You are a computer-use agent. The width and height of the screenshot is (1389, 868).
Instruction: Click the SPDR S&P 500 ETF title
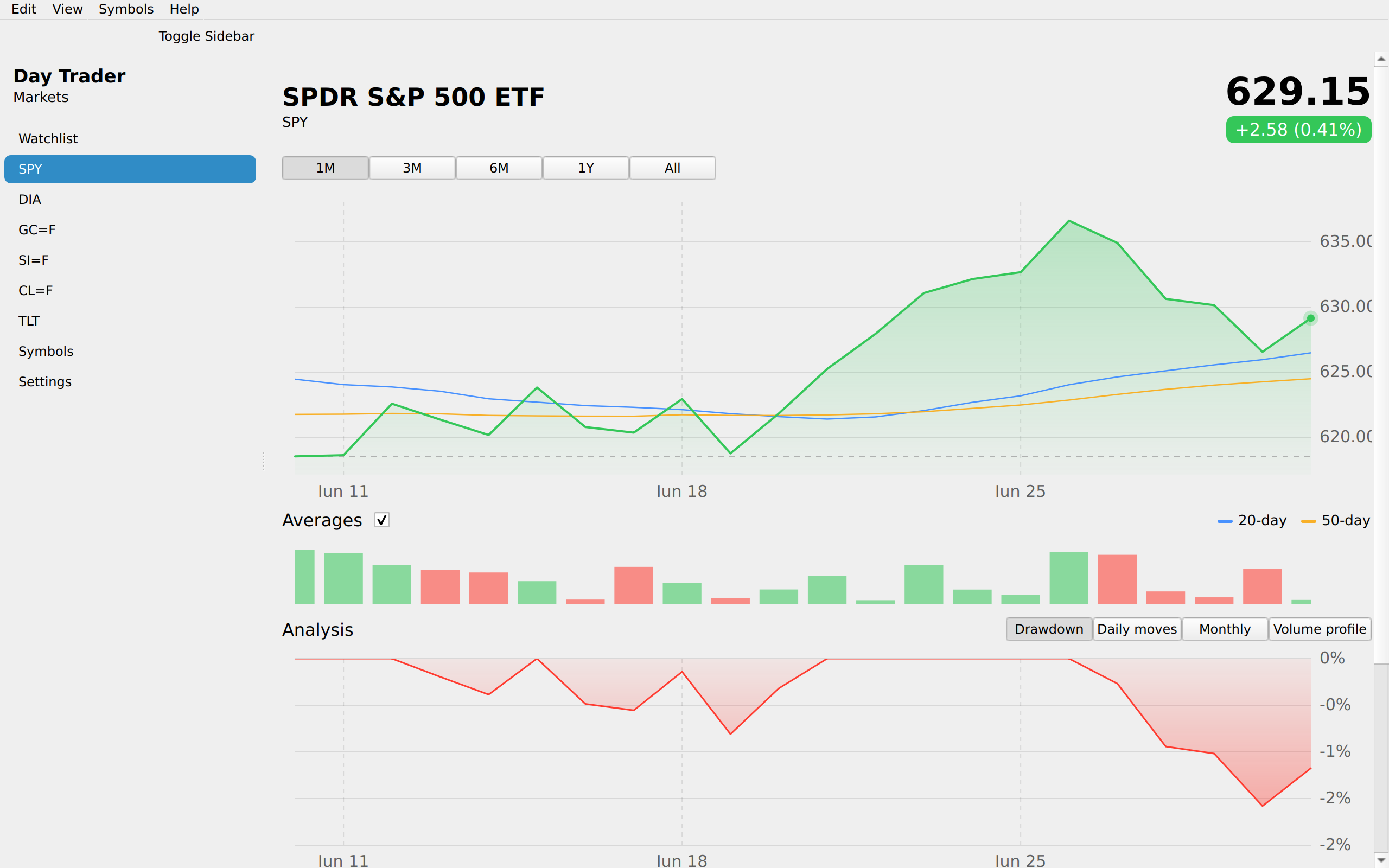[413, 97]
